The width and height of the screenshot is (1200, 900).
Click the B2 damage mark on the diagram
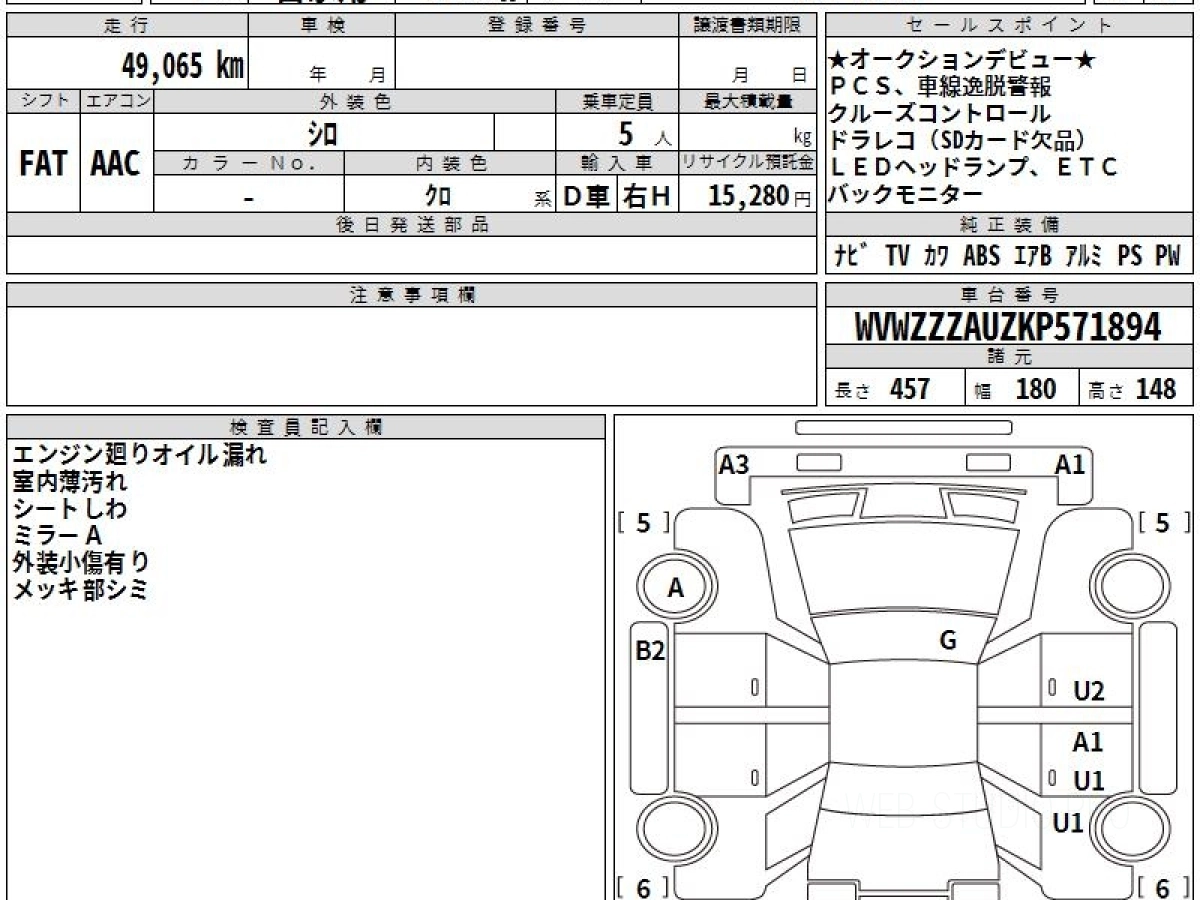pos(651,651)
